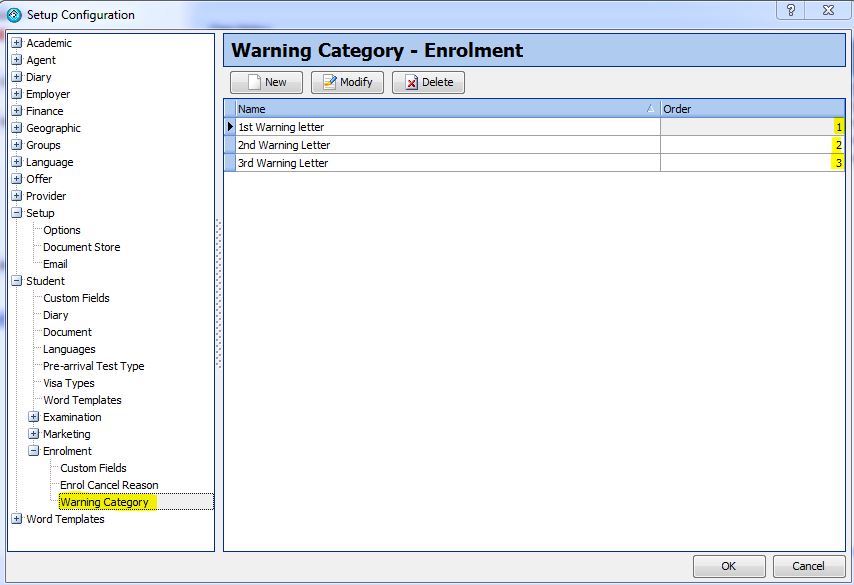Dismiss the dialog using Cancel
The image size is (854, 585).
808,565
